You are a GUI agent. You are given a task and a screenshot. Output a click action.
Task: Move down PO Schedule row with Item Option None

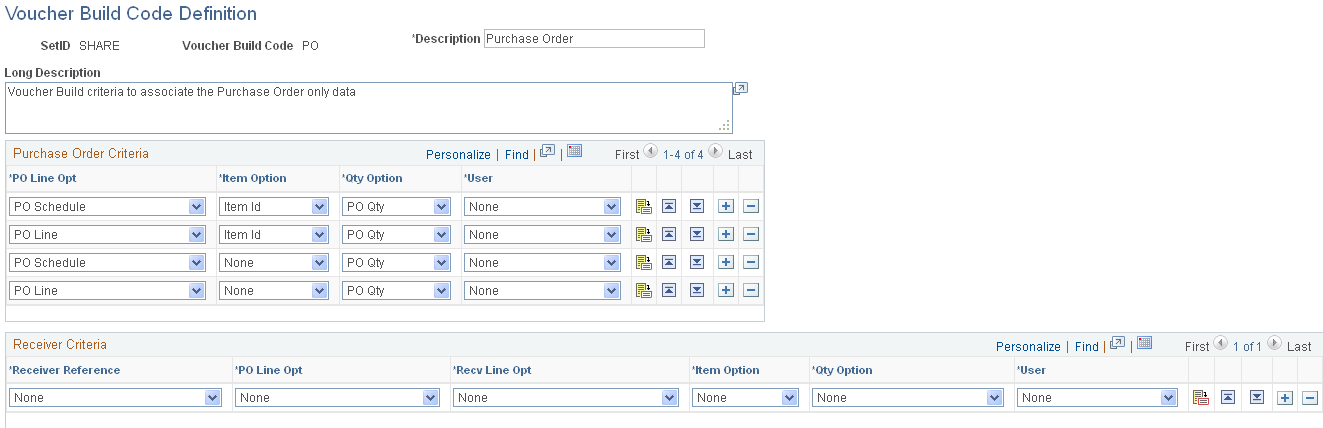tap(697, 262)
